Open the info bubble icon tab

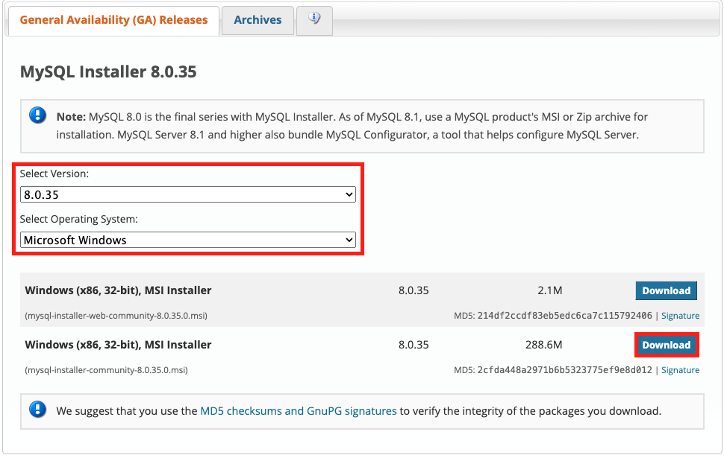point(314,20)
